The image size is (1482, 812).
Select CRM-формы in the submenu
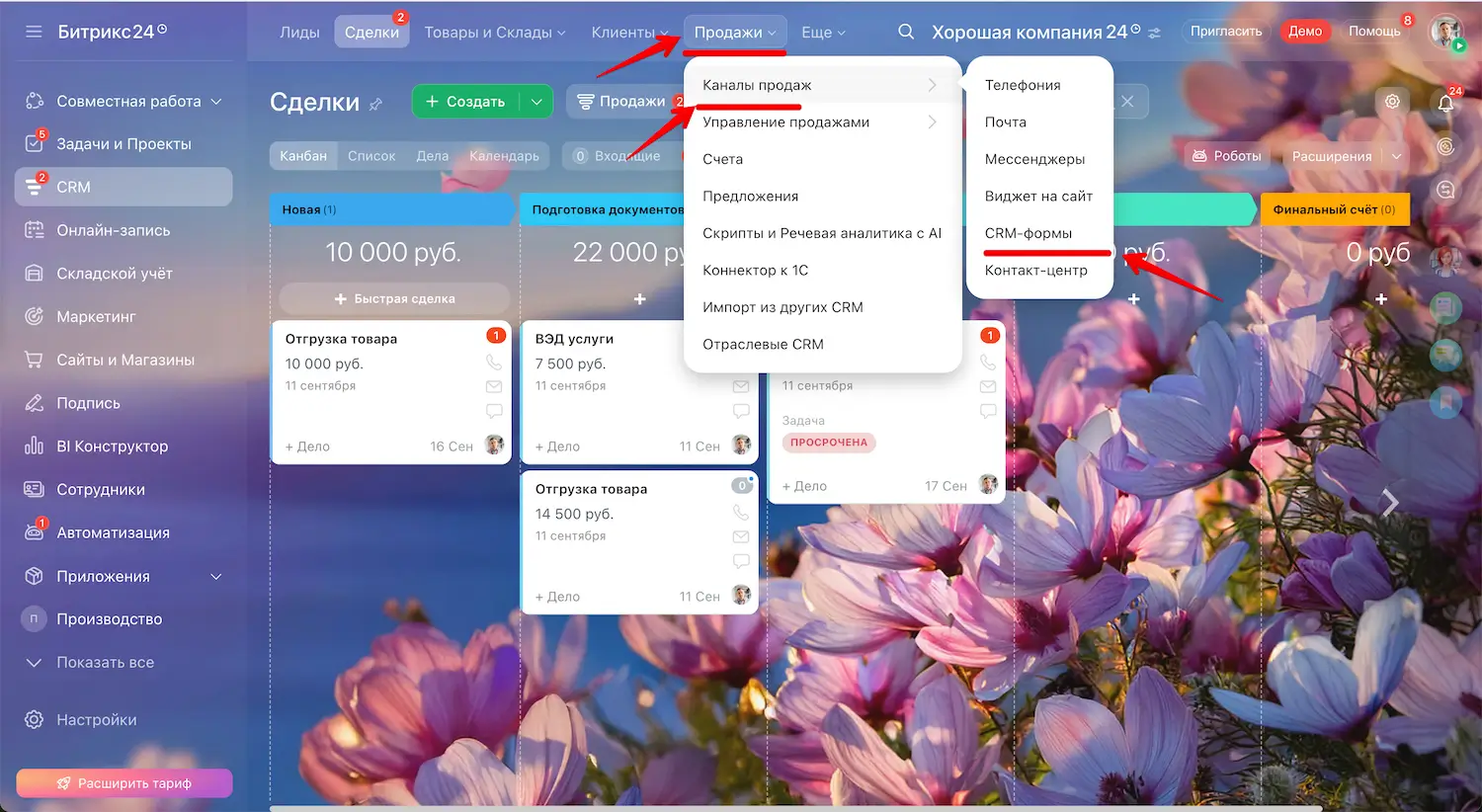tap(1028, 233)
